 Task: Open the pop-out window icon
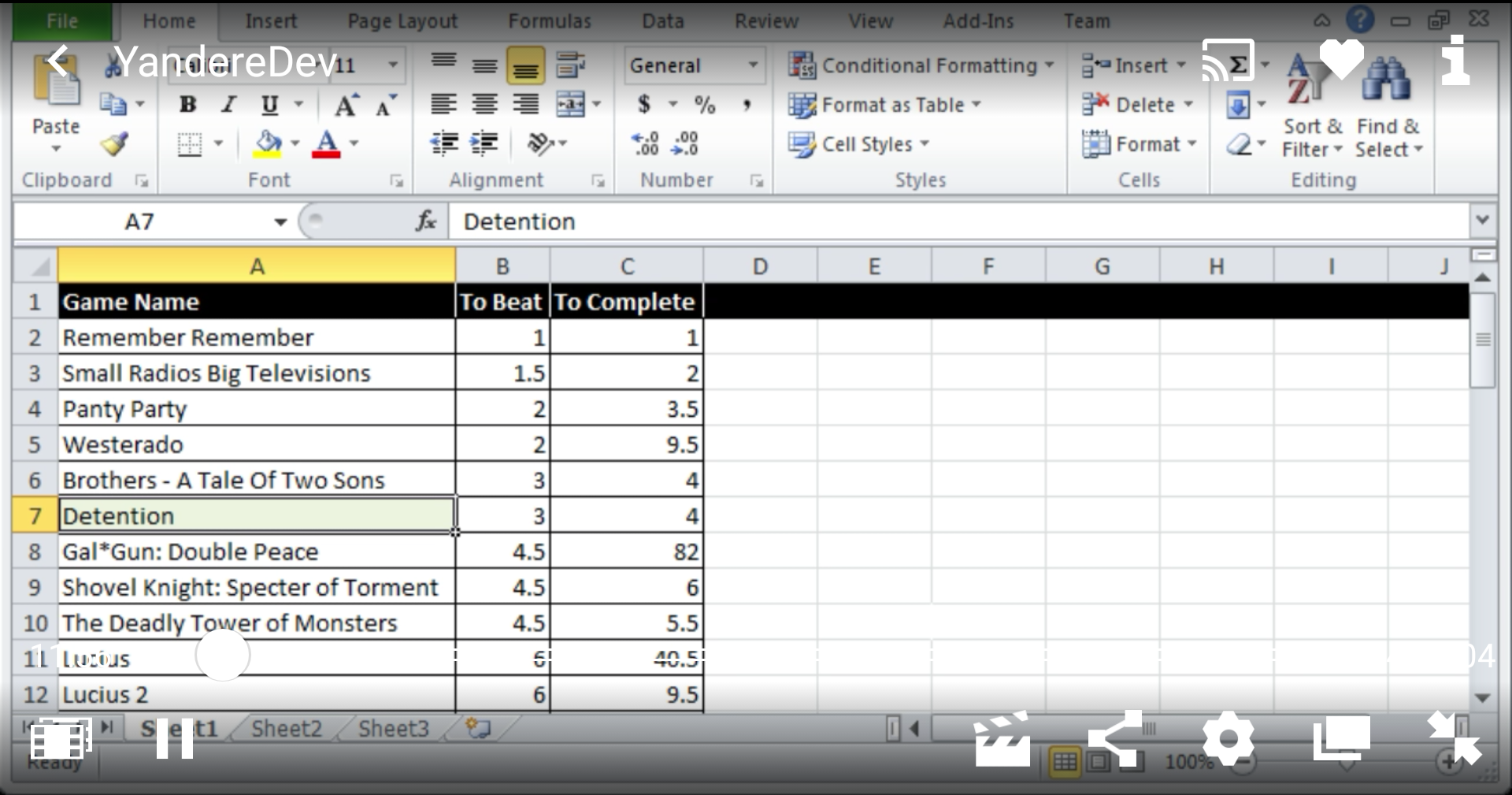1341,738
